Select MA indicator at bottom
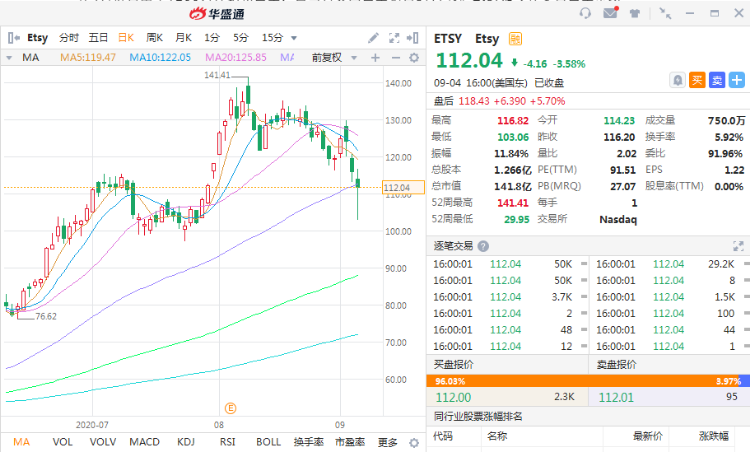Viewport: 750px width, 452px height. coord(22,442)
